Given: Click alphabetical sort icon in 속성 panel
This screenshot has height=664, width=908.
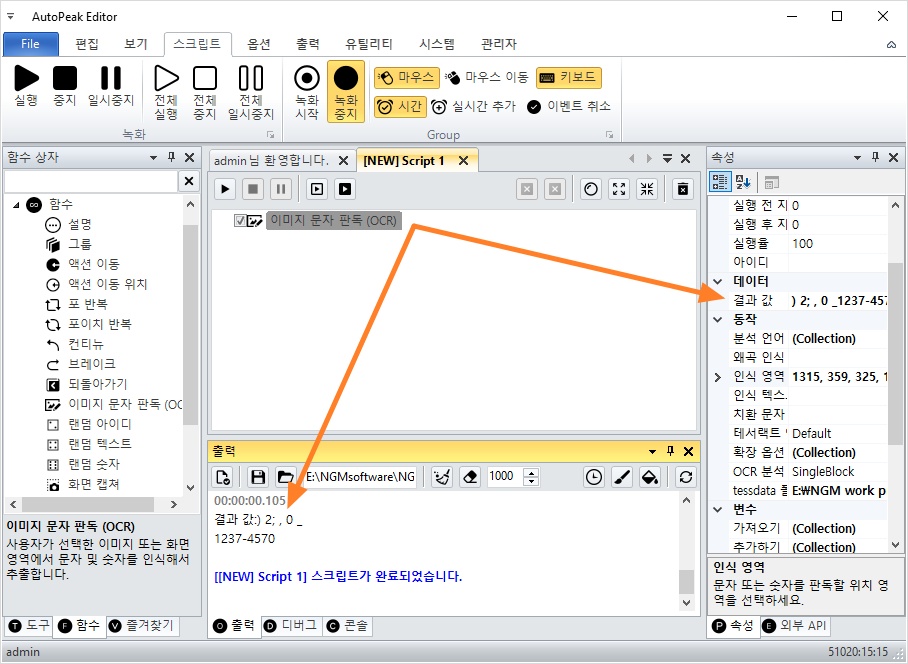Looking at the screenshot, I should pos(742,182).
